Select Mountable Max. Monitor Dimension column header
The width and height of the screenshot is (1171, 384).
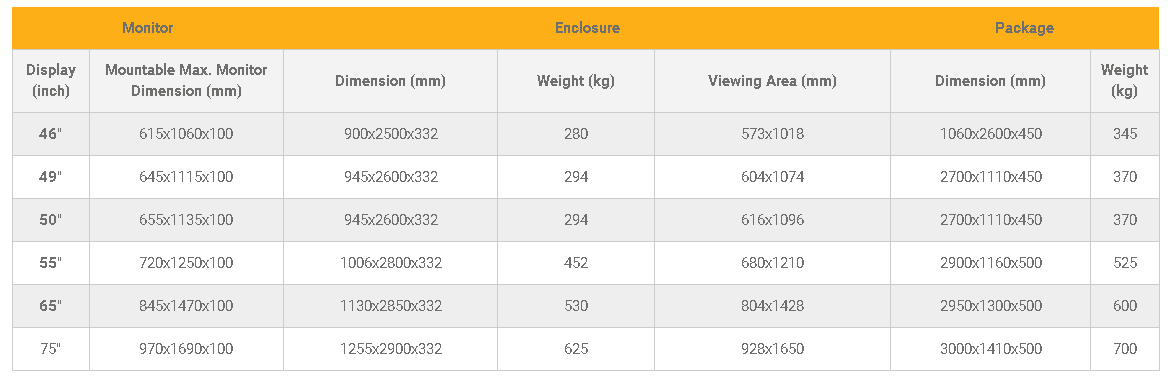pos(186,81)
